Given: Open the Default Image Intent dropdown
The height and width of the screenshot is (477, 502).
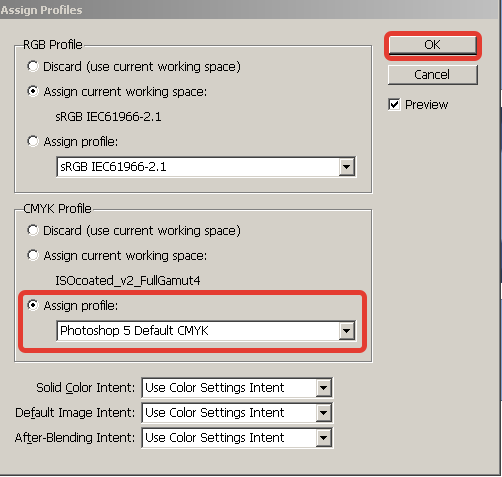Looking at the screenshot, I should [237, 413].
